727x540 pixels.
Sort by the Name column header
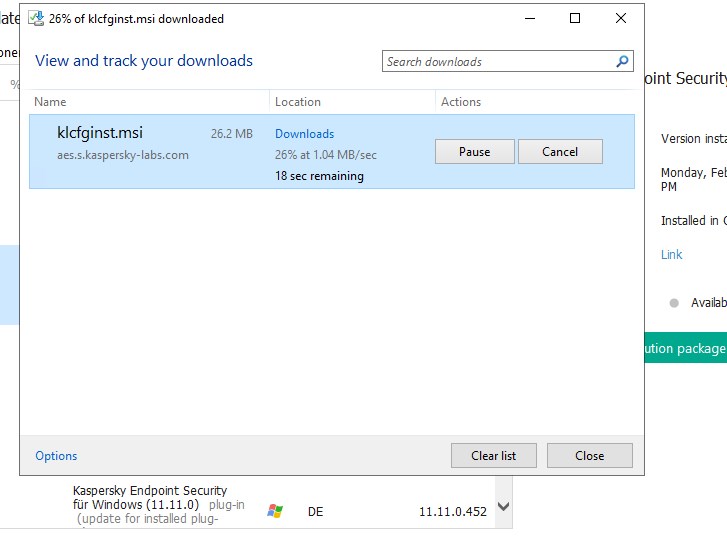tap(50, 102)
